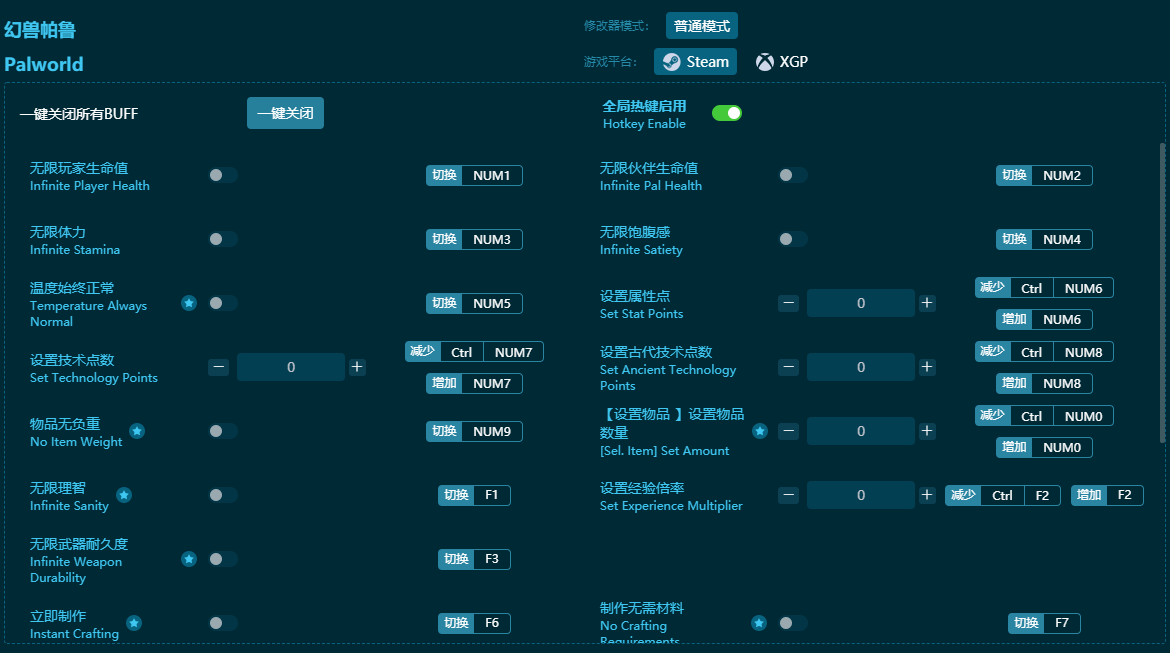The width and height of the screenshot is (1170, 653).
Task: Increase Set Experience Multiplier value
Action: coord(927,495)
